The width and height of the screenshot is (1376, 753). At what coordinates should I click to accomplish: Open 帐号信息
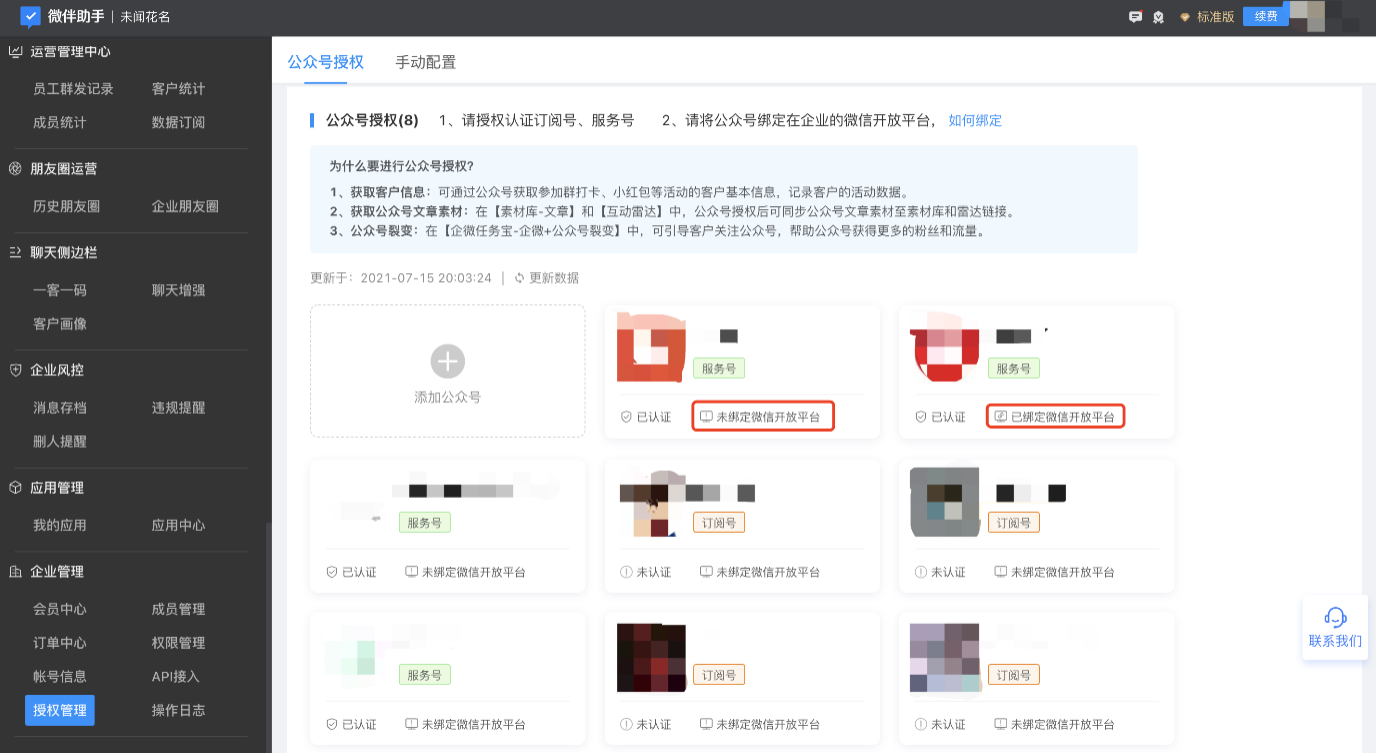pyautogui.click(x=59, y=677)
